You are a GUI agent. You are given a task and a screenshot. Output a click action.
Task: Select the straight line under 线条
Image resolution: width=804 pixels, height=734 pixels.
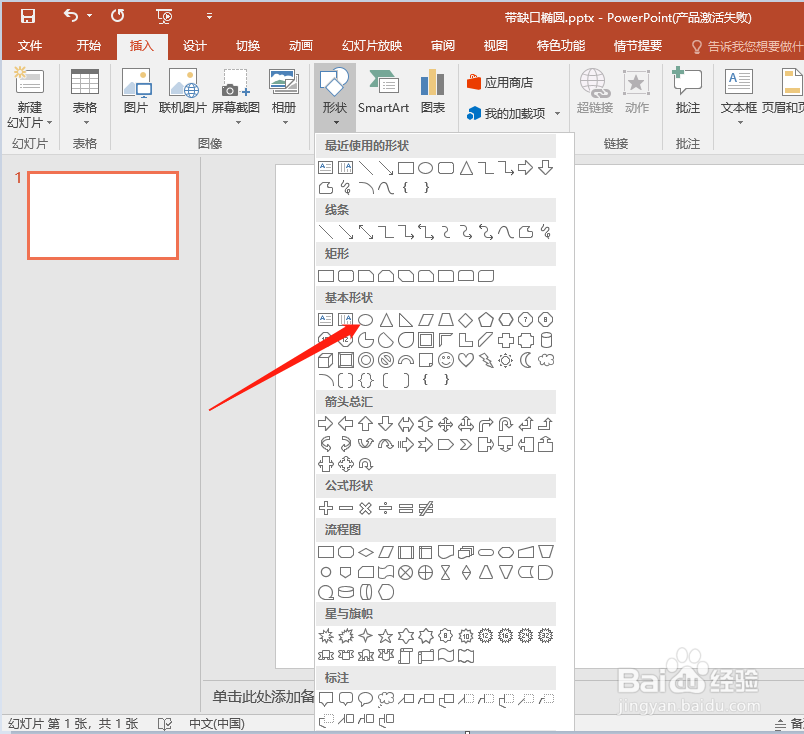click(x=326, y=232)
